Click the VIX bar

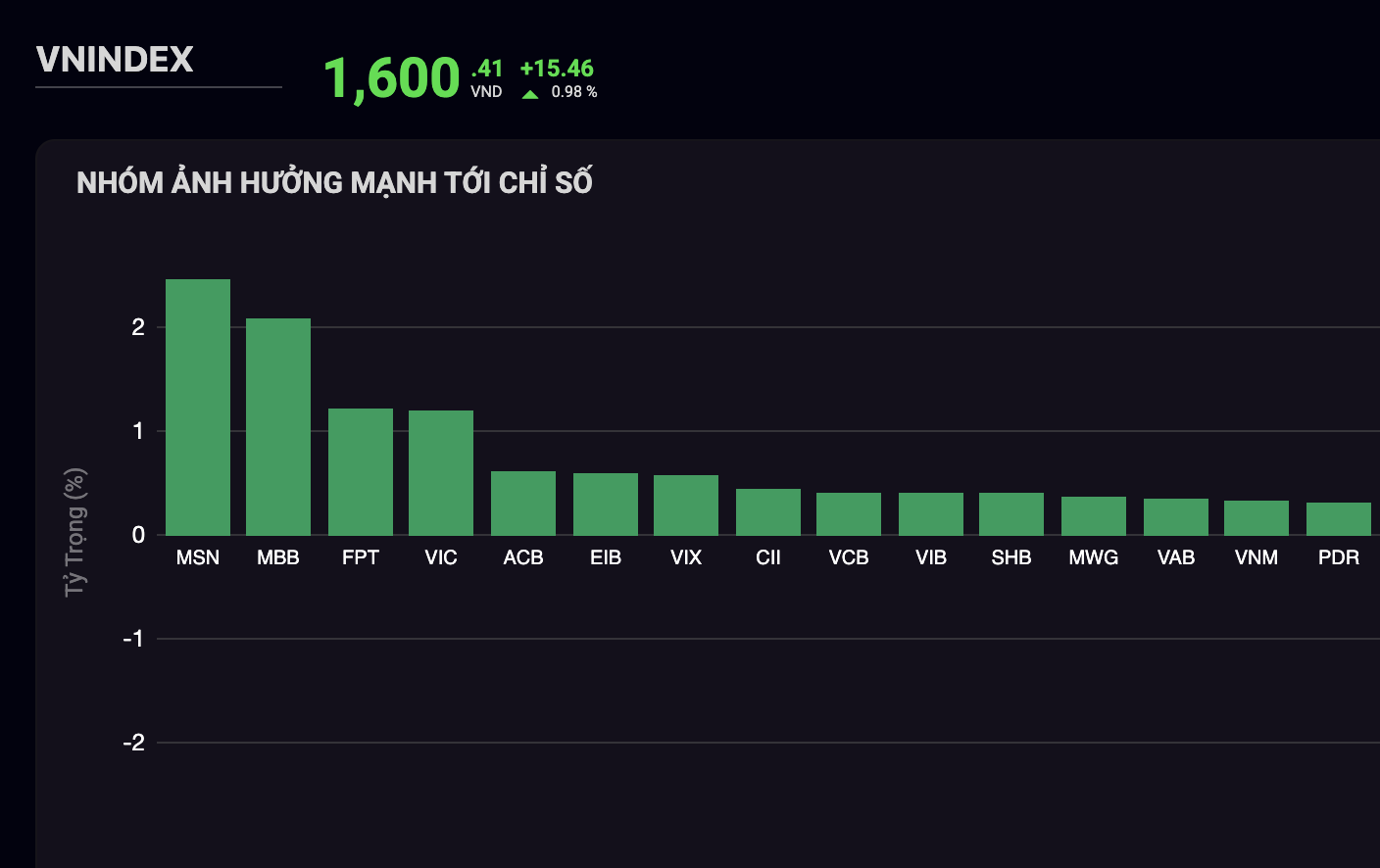(686, 506)
